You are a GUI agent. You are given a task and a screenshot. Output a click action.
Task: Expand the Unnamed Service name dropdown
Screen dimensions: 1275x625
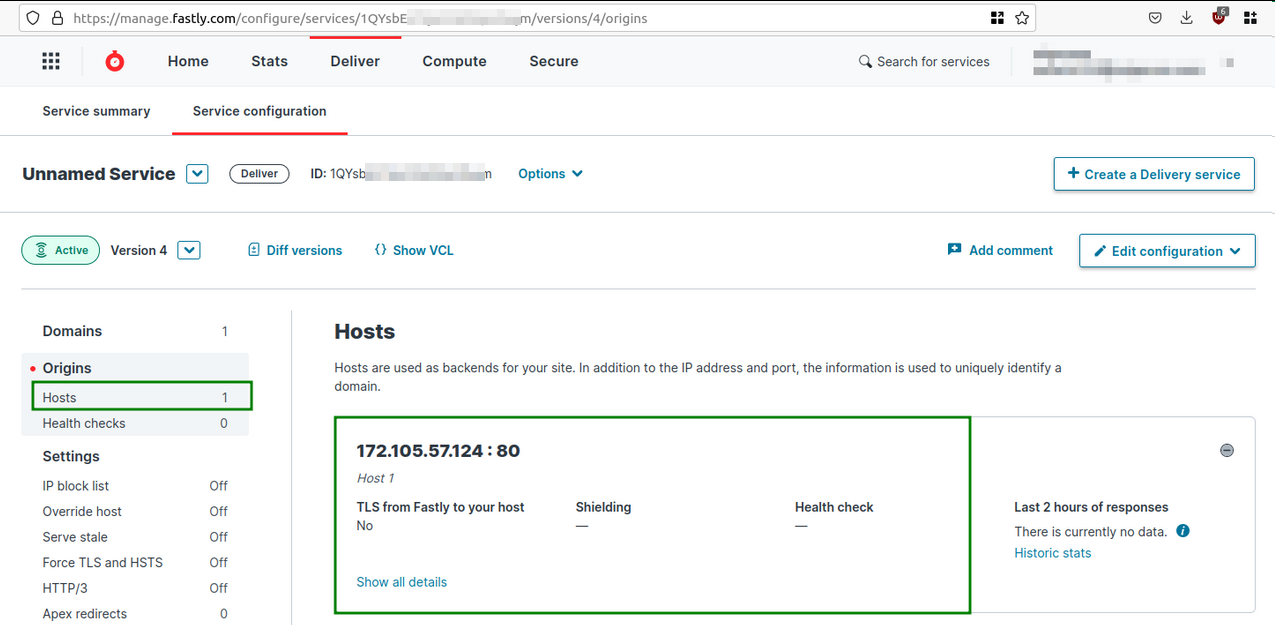tap(197, 173)
